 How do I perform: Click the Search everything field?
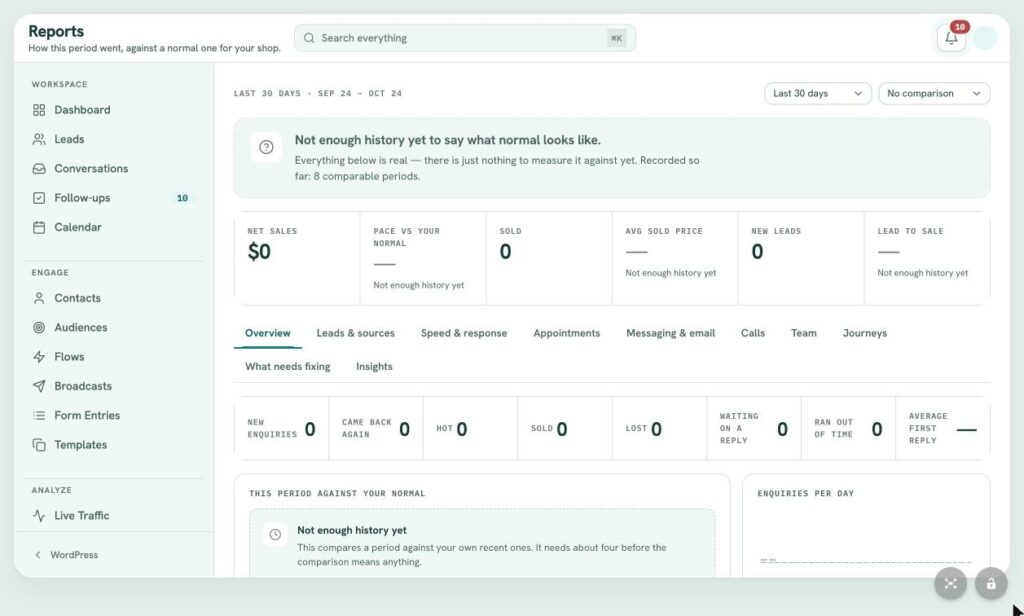point(464,38)
